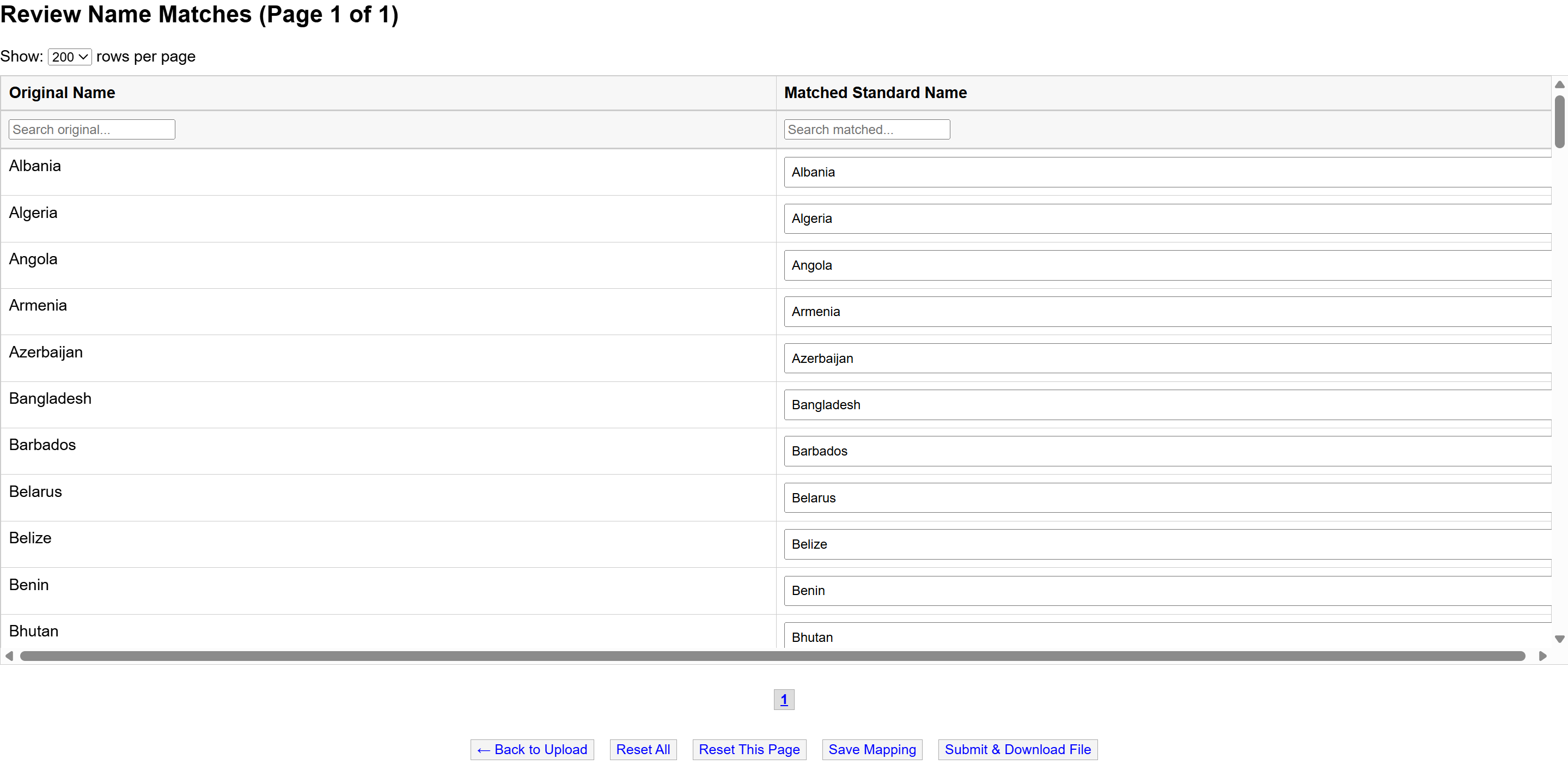Image resolution: width=1568 pixels, height=777 pixels.
Task: Click the Search matched input field
Action: coord(866,129)
